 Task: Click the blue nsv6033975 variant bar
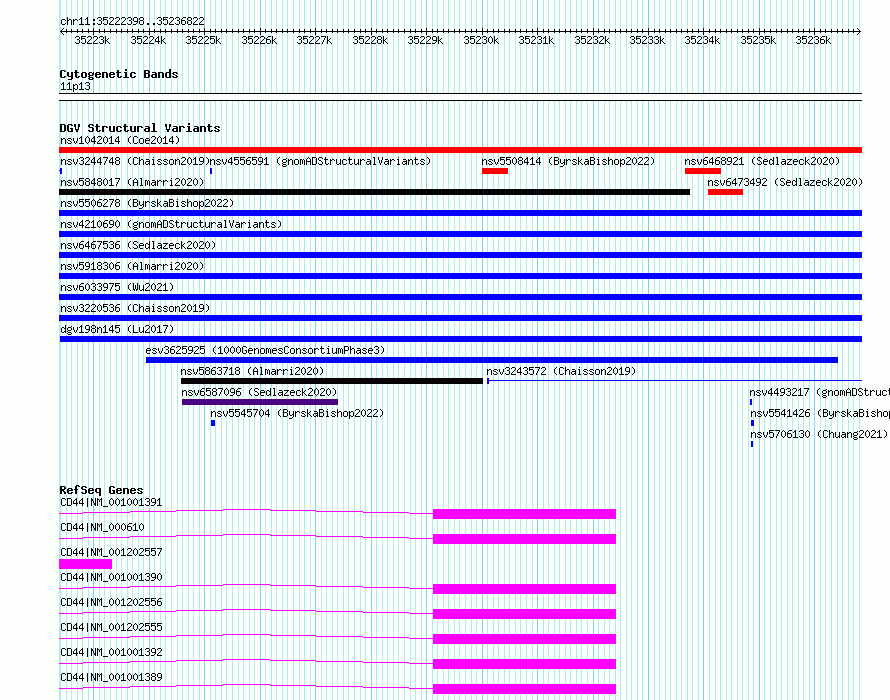tap(460, 297)
